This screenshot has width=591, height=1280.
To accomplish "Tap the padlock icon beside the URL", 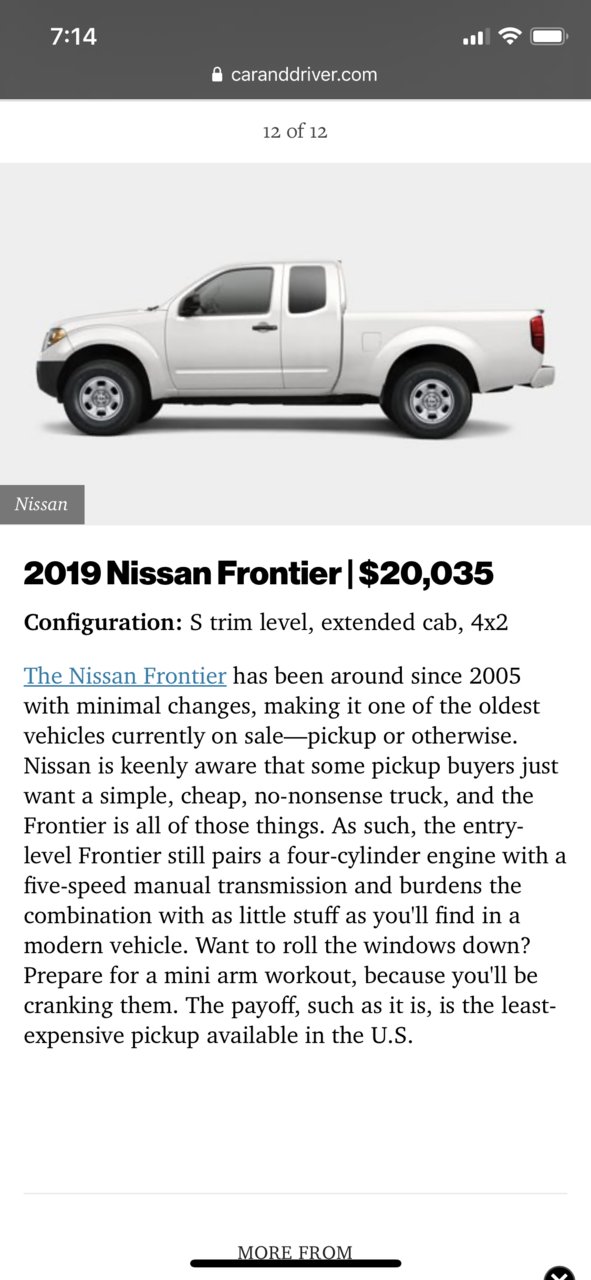I will pyautogui.click(x=217, y=75).
